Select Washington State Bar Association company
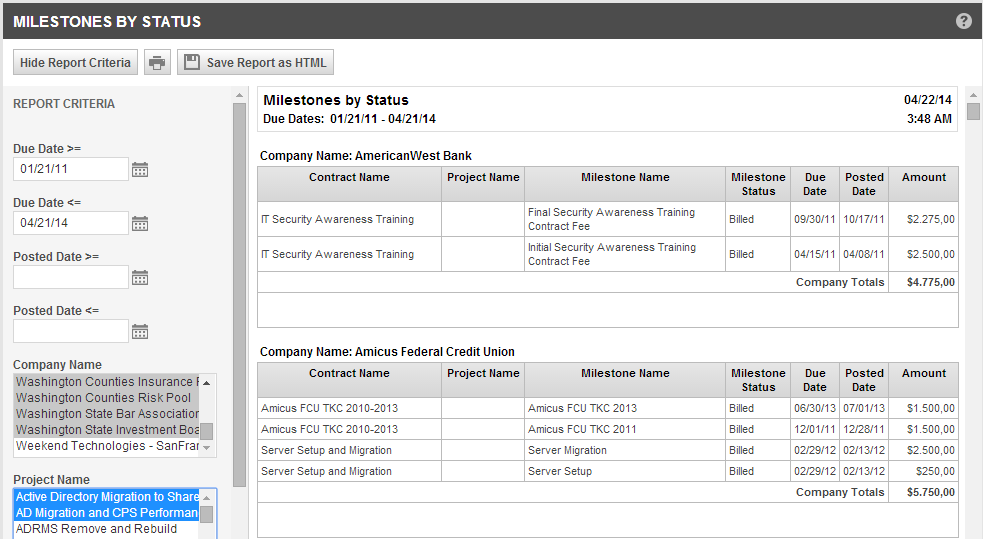The height and width of the screenshot is (539, 983). pos(107,414)
